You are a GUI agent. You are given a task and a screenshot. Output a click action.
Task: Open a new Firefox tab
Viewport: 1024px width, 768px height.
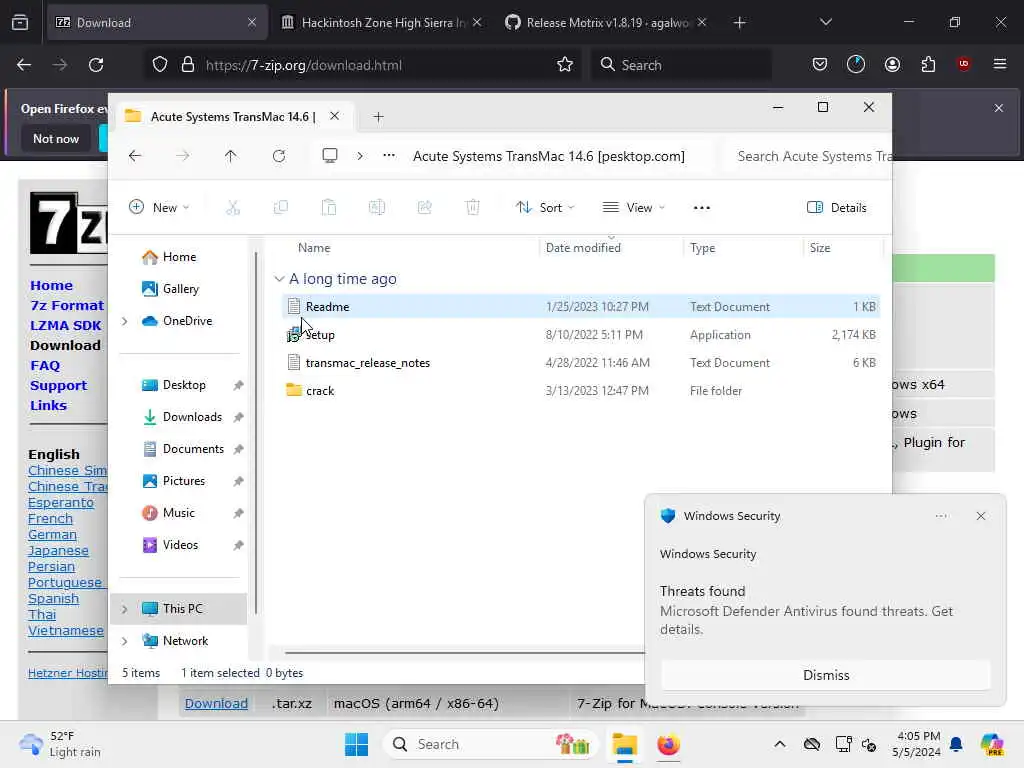[x=739, y=22]
